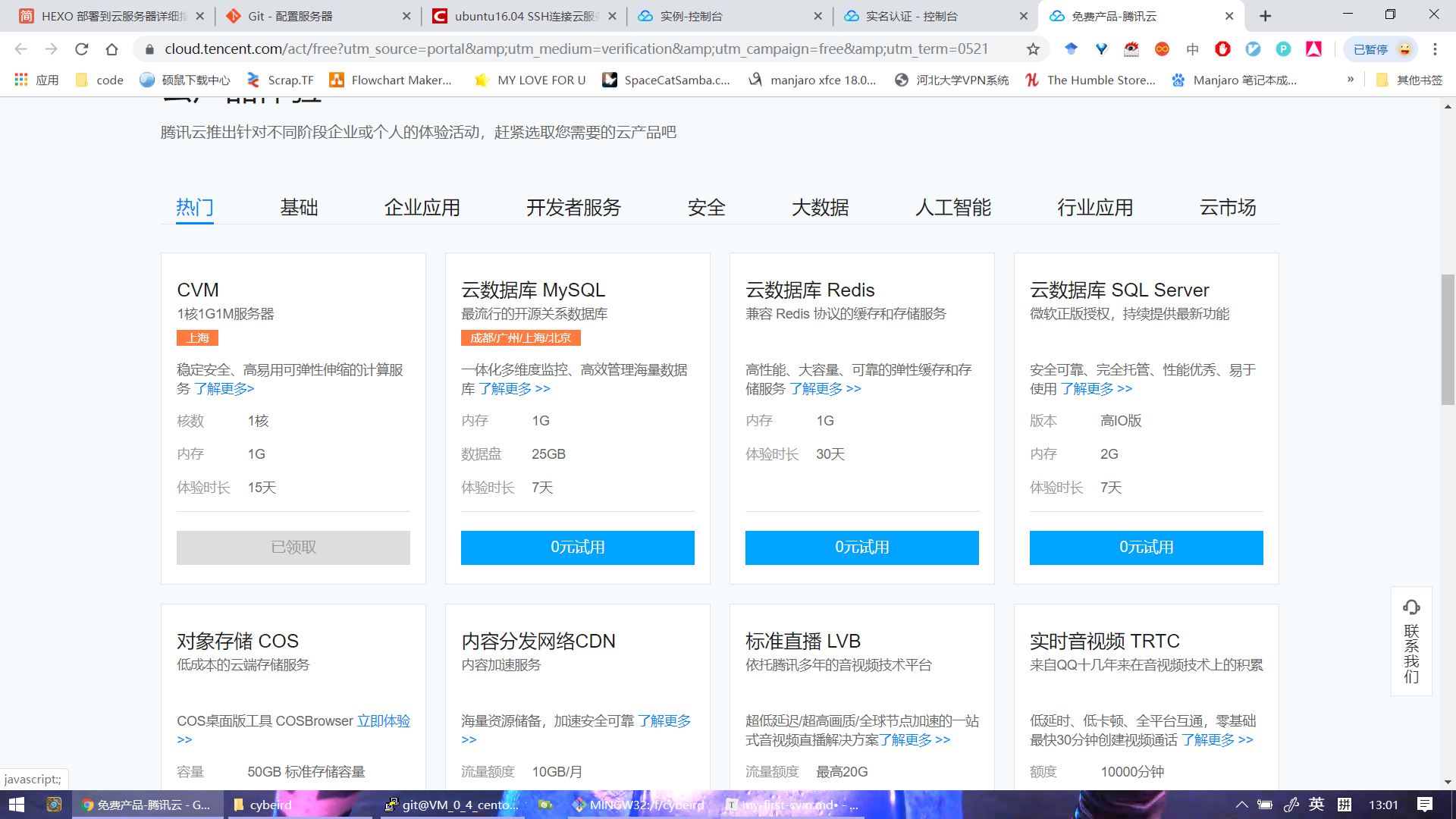Open the Windows Start menu

point(17,805)
